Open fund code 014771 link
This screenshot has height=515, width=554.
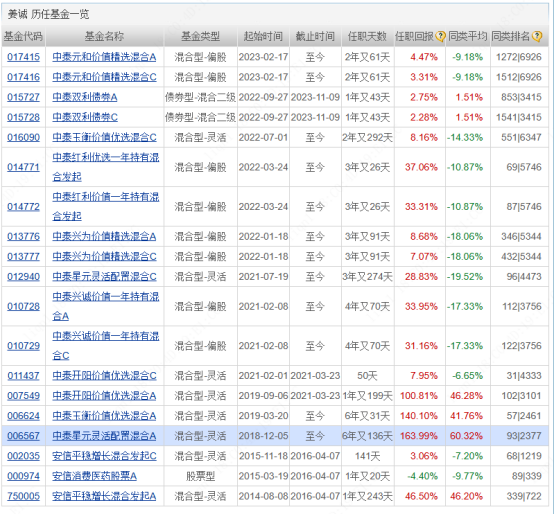(x=23, y=167)
